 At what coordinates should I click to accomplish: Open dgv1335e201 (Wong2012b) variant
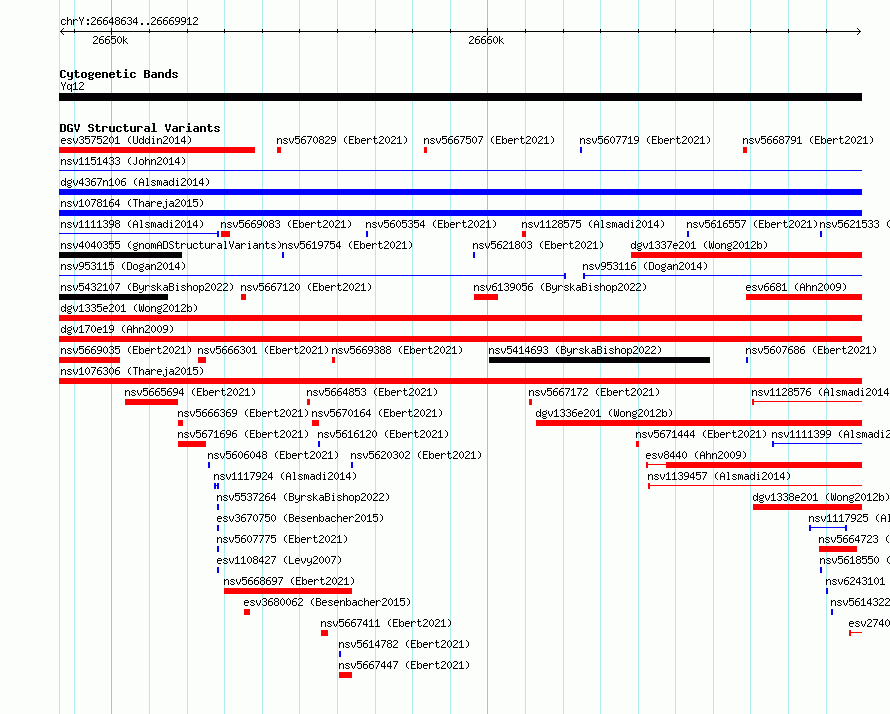point(129,308)
